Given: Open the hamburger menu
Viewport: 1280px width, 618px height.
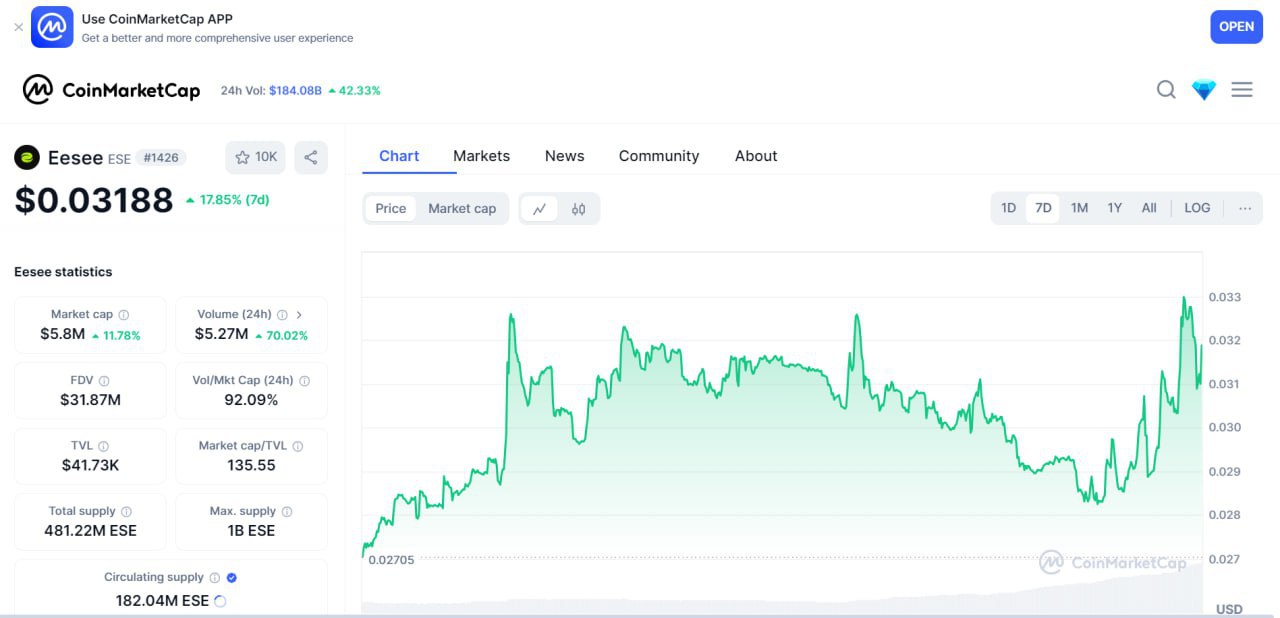Looking at the screenshot, I should 1242,90.
